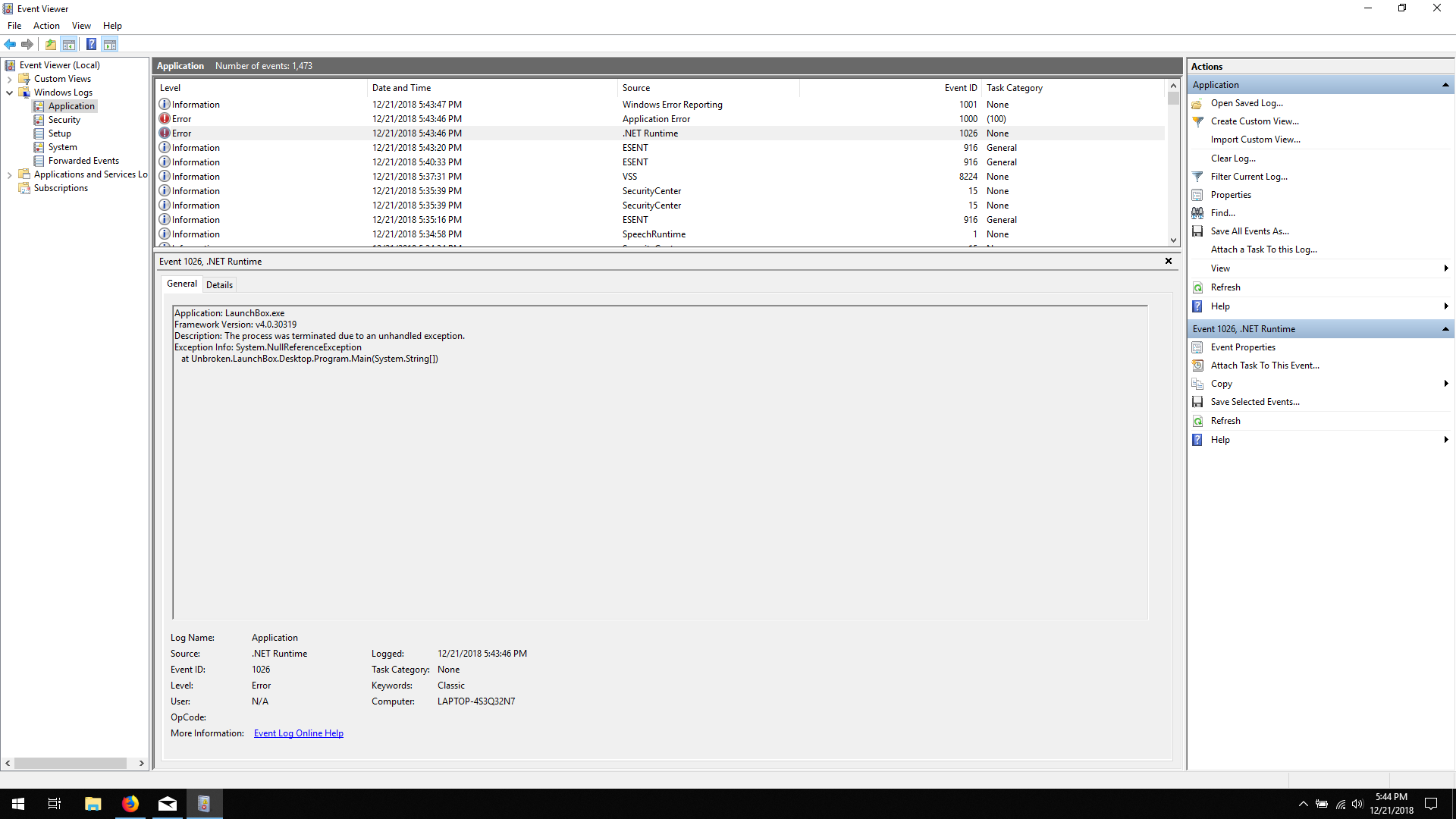Select the Setup log in tree

[x=59, y=133]
